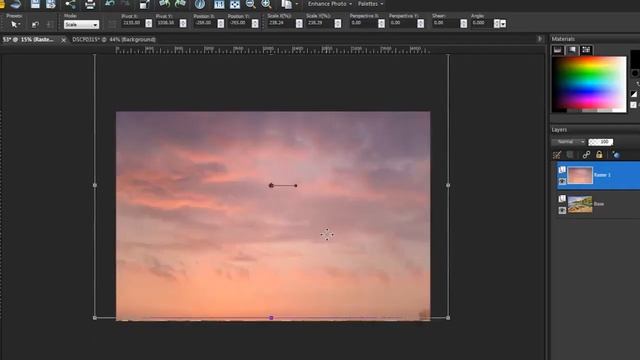
Task: Click the Position X value field
Action: pyautogui.click(x=205, y=23)
